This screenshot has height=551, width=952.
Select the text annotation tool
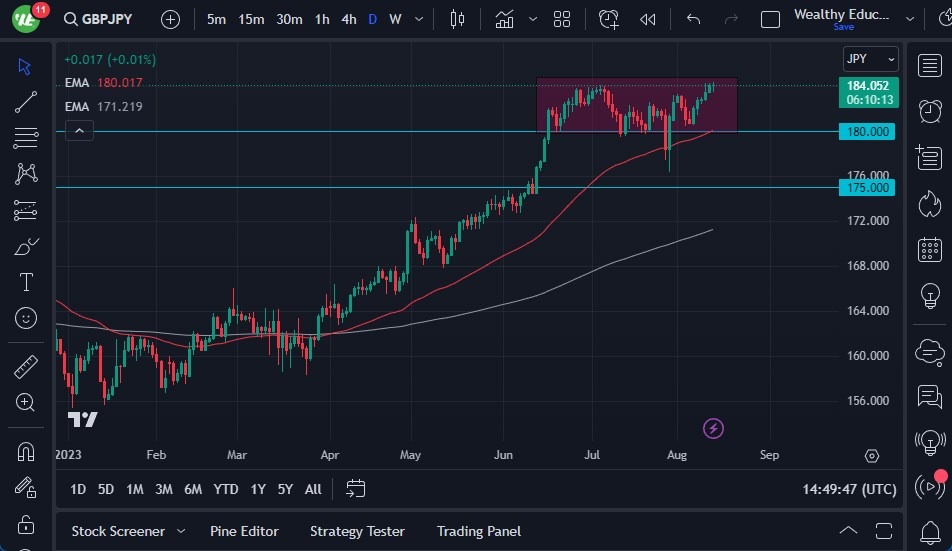click(x=26, y=282)
